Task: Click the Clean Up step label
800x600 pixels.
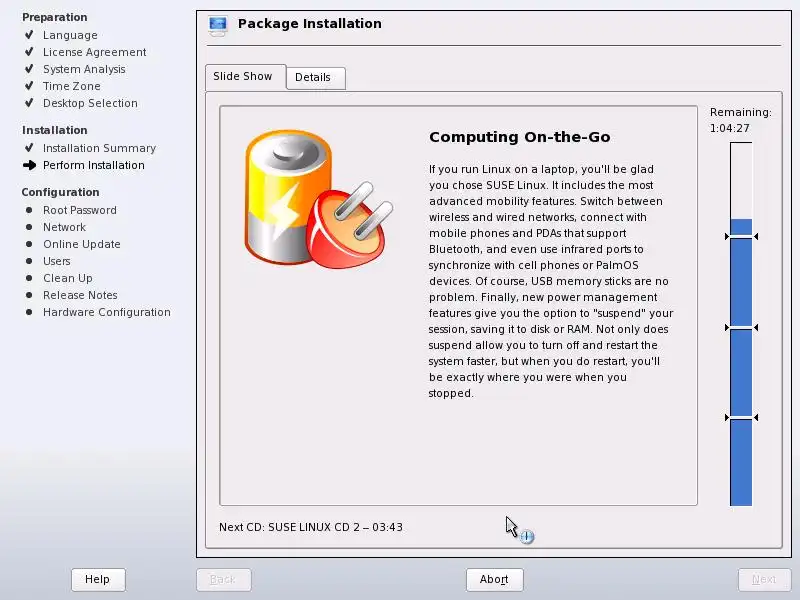Action: click(68, 278)
